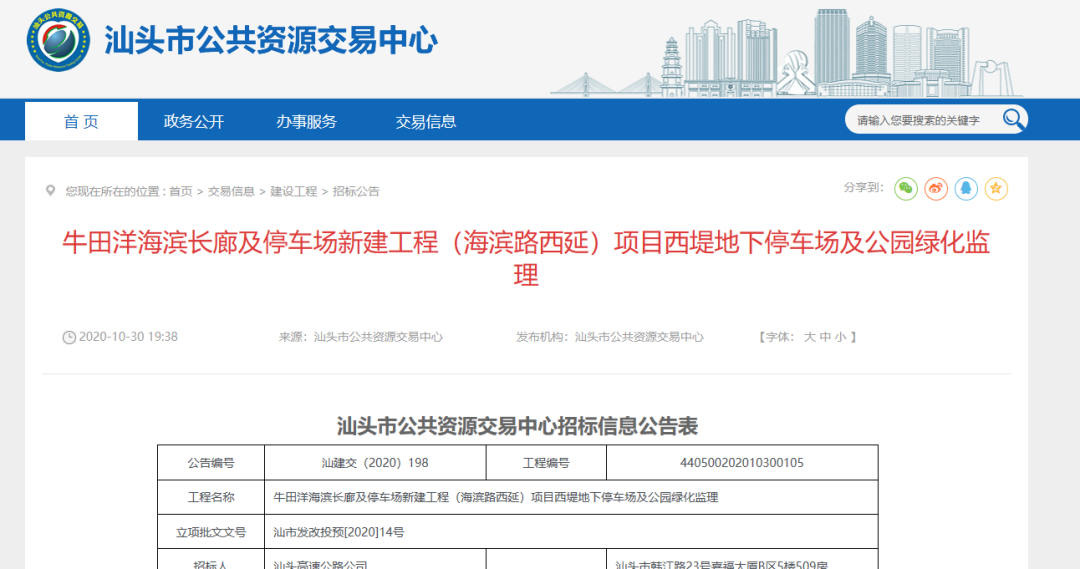1080x569 pixels.
Task: Click the clock icon beside publish date
Action: pos(69,338)
